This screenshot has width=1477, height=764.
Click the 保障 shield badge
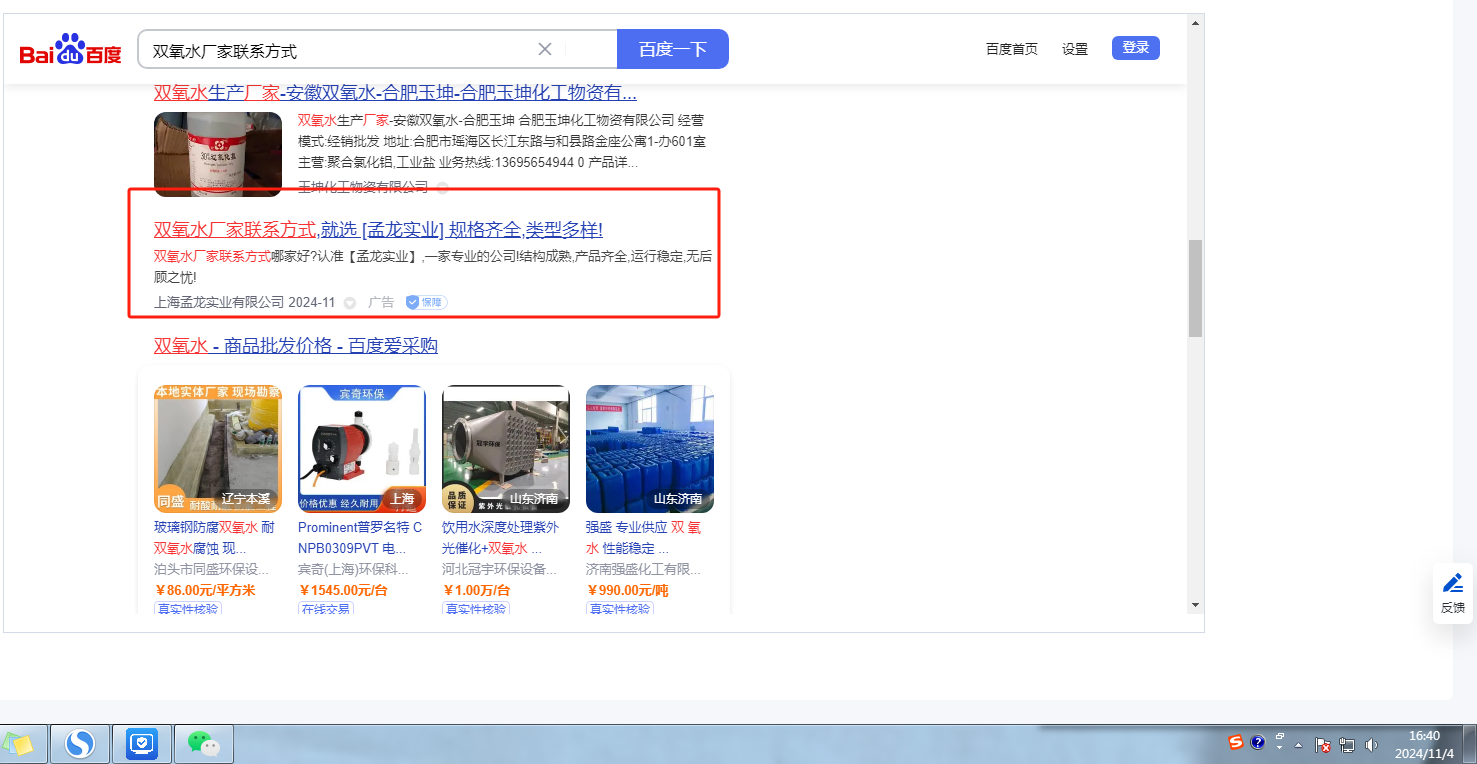tap(426, 302)
